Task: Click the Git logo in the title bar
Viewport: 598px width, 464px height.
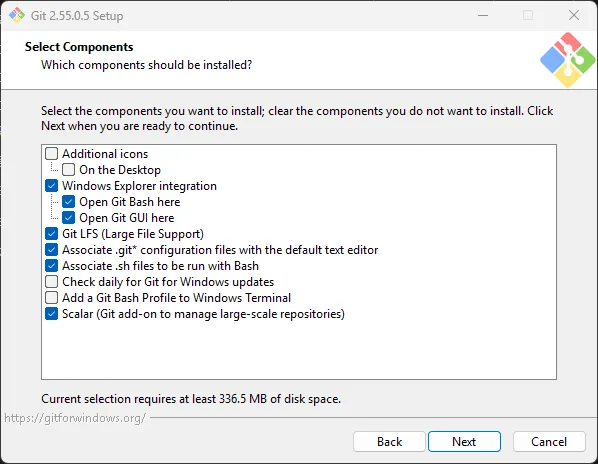Action: click(17, 16)
